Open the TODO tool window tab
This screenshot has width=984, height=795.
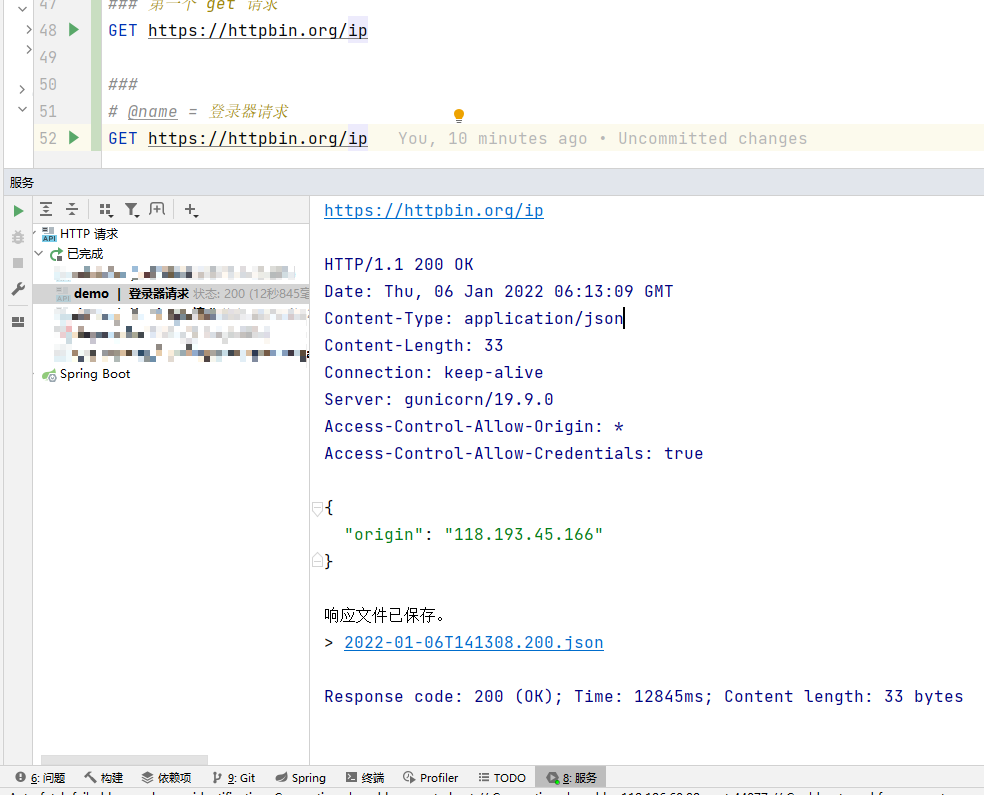pos(502,778)
